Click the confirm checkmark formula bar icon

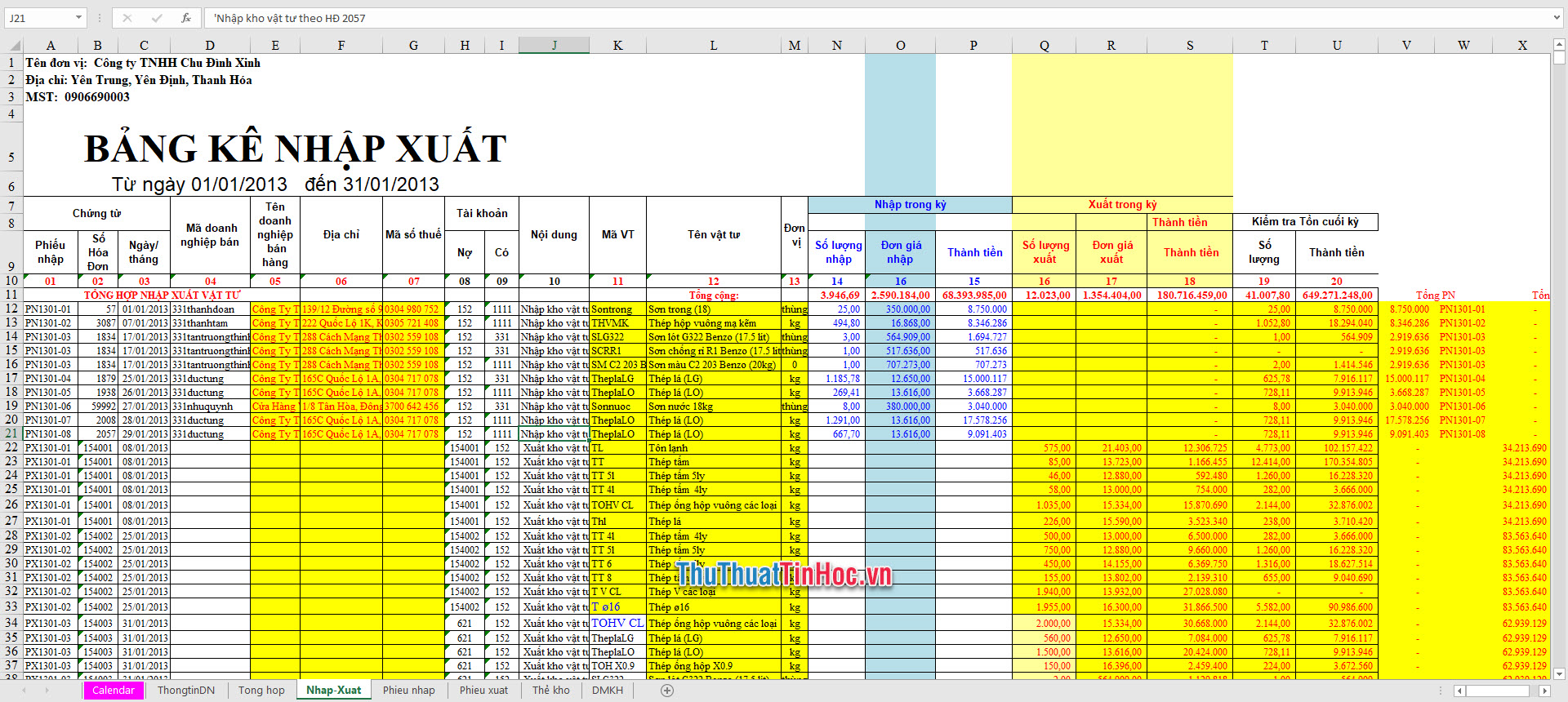157,18
